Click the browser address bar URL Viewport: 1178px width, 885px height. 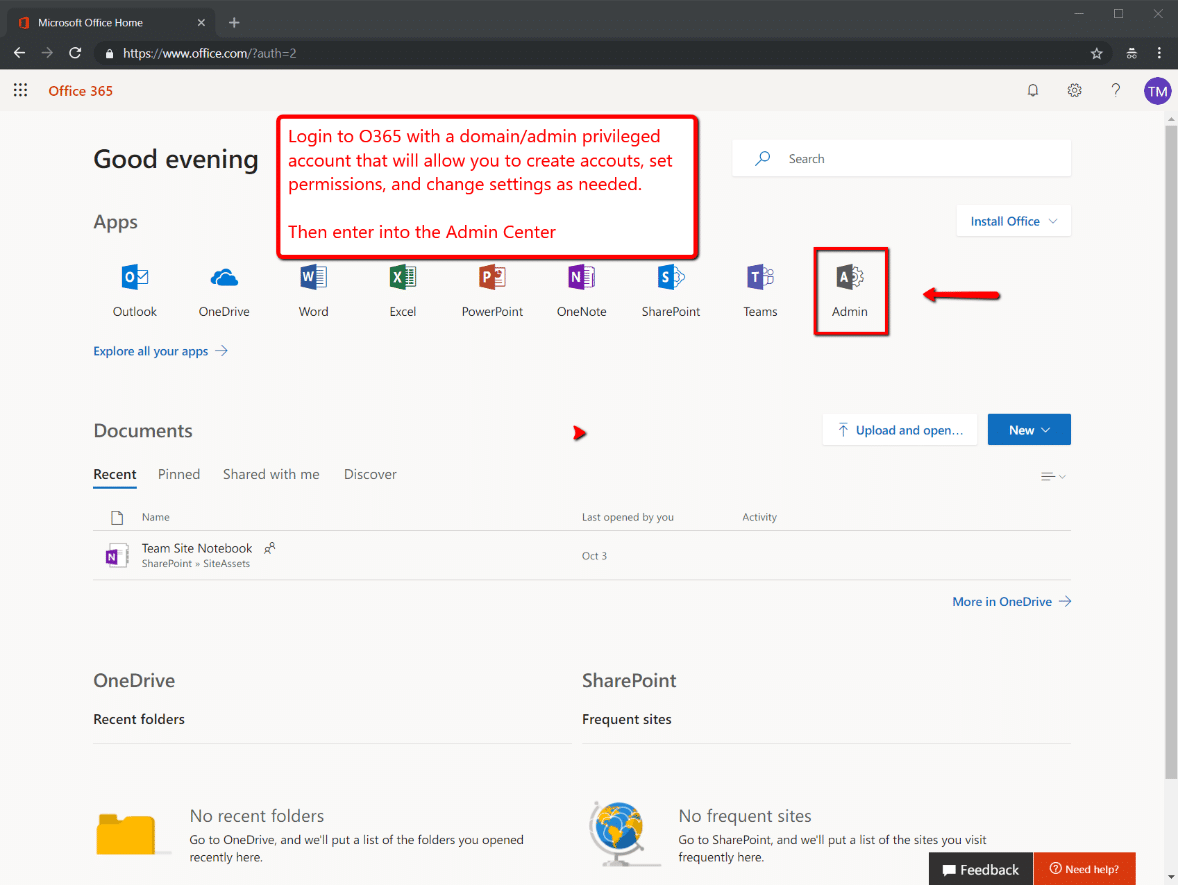(210, 53)
